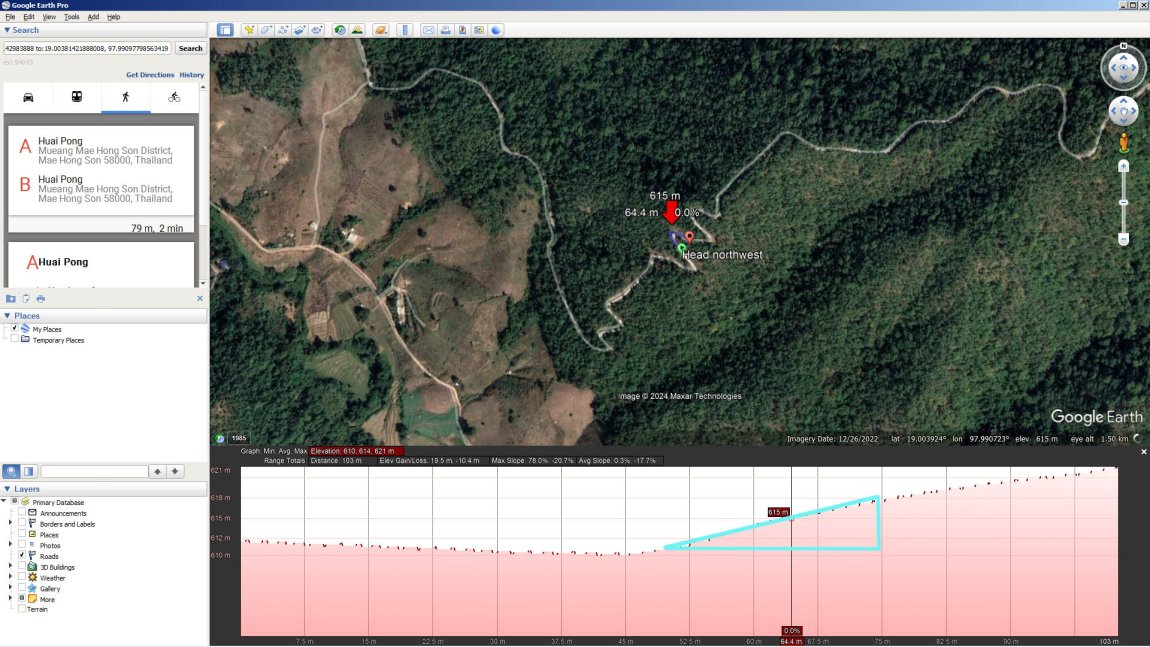
Task: Enable the 3D Buildings layer
Action: coord(23,566)
